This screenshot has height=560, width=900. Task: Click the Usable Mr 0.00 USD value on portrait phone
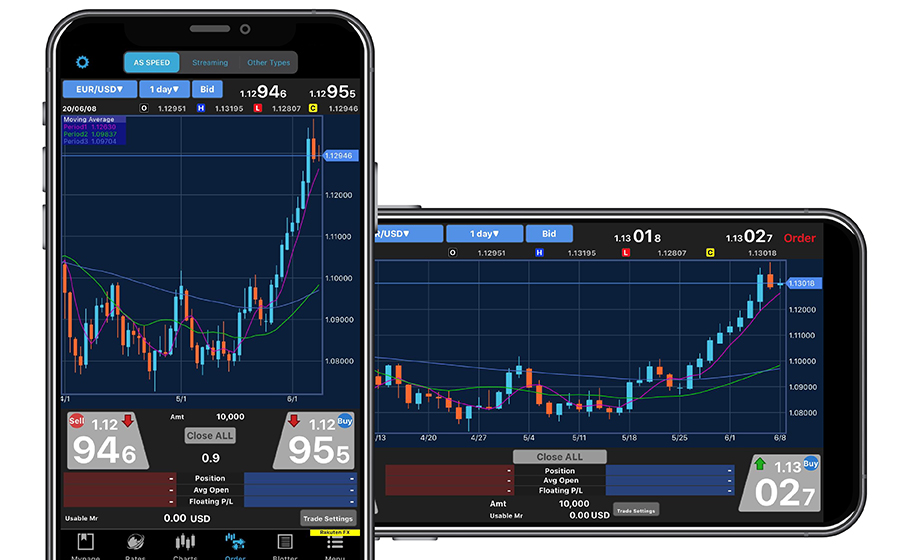(x=187, y=518)
